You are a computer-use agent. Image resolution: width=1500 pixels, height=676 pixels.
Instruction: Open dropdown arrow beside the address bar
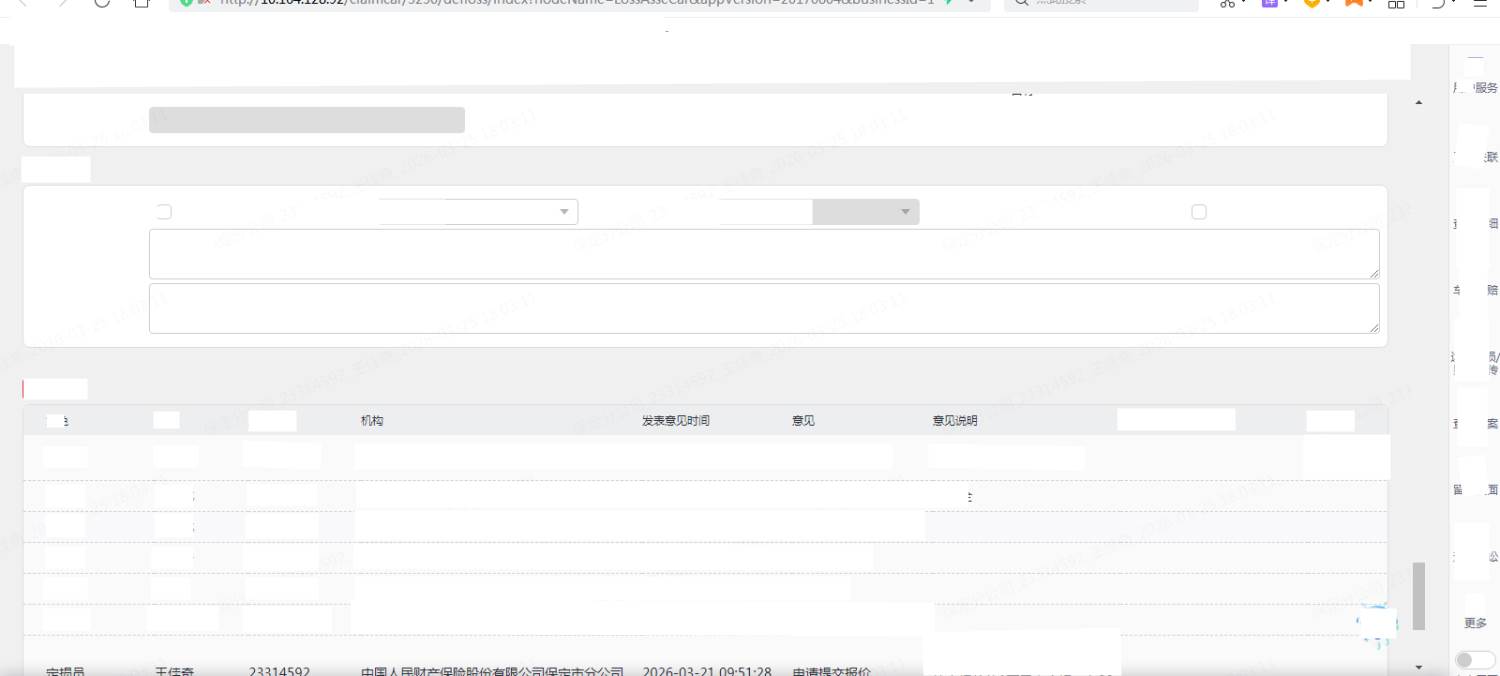[x=971, y=3]
